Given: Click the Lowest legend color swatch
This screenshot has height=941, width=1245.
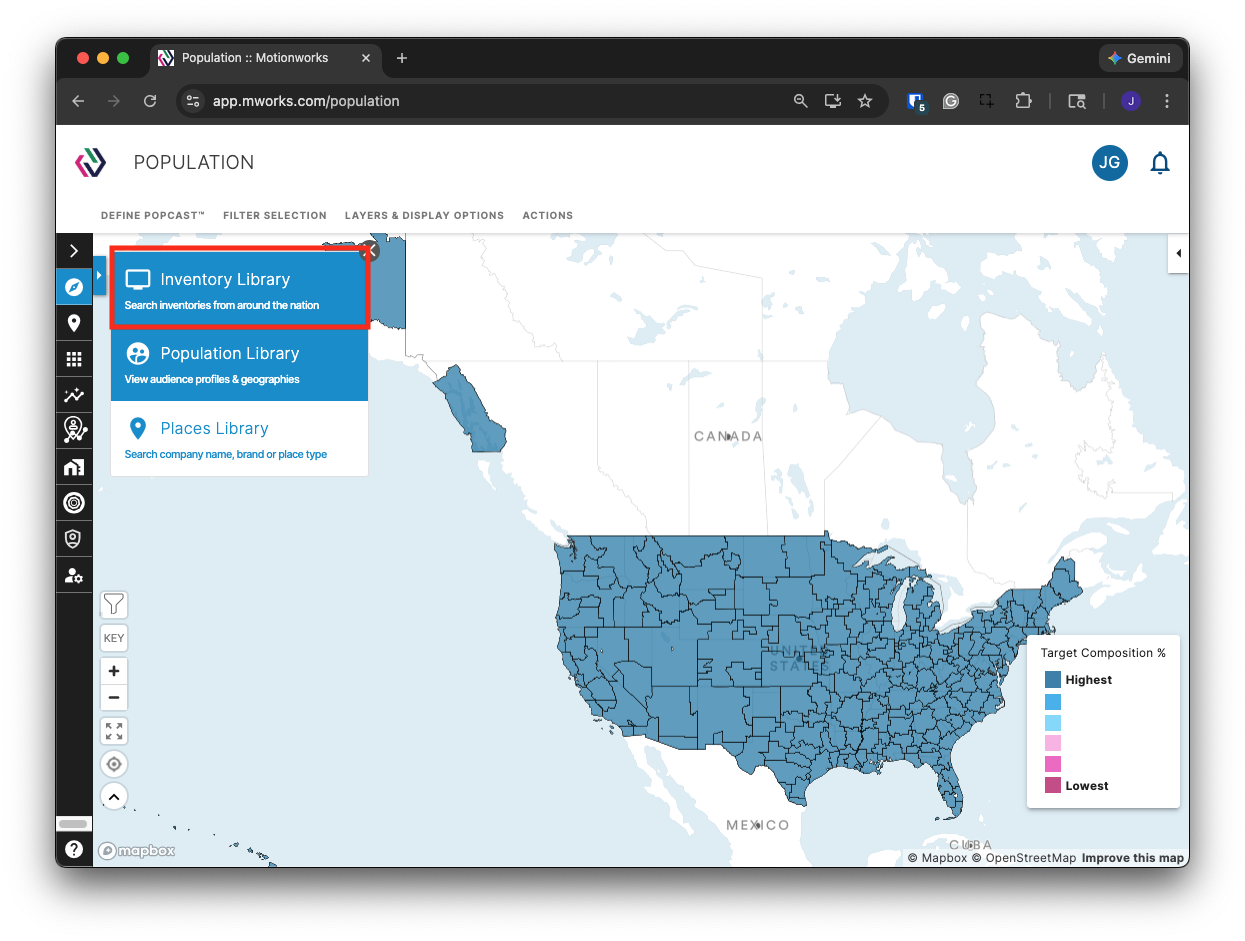Looking at the screenshot, I should click(1053, 786).
